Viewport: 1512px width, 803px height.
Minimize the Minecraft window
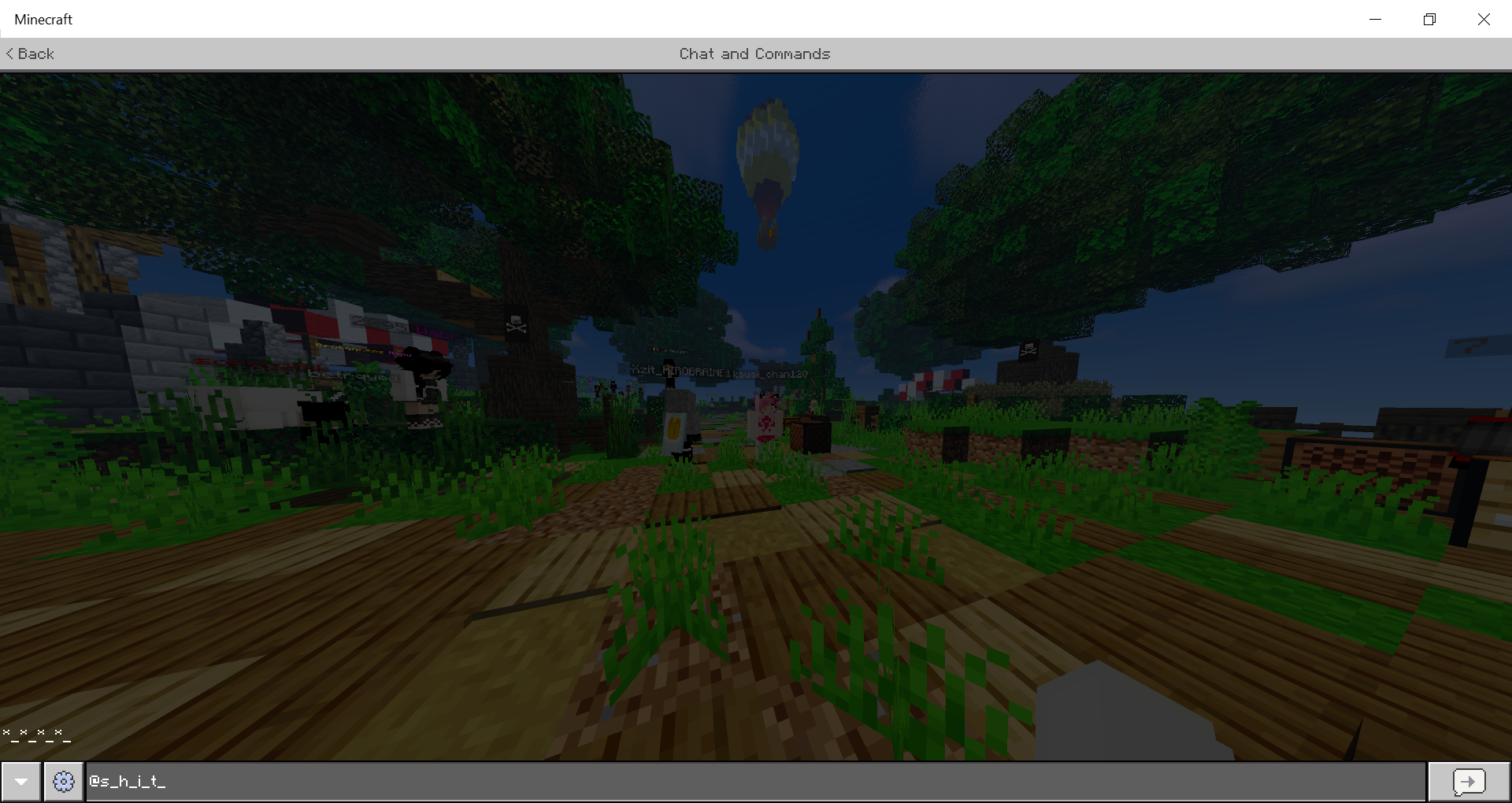tap(1376, 19)
